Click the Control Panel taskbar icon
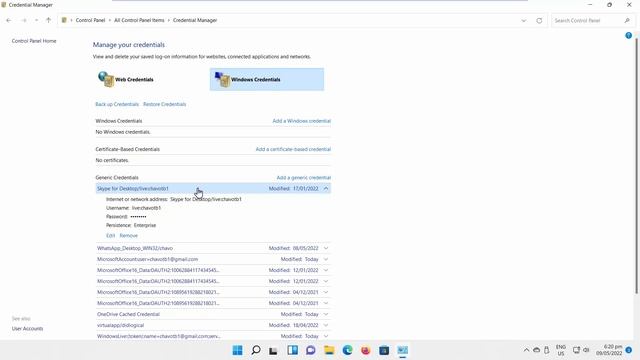The height and width of the screenshot is (360, 640). coord(402,350)
